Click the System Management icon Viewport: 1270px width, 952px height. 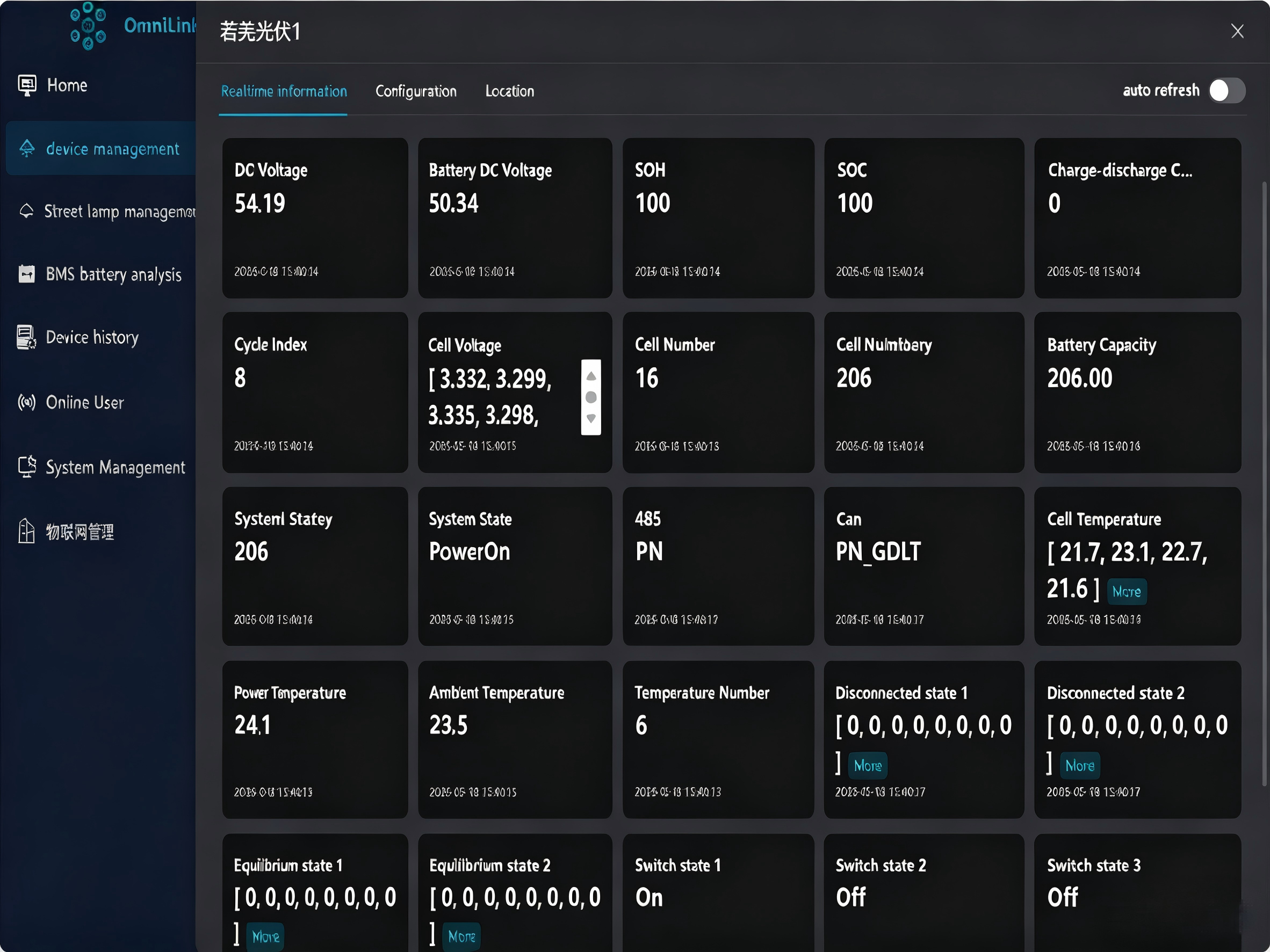[x=27, y=467]
